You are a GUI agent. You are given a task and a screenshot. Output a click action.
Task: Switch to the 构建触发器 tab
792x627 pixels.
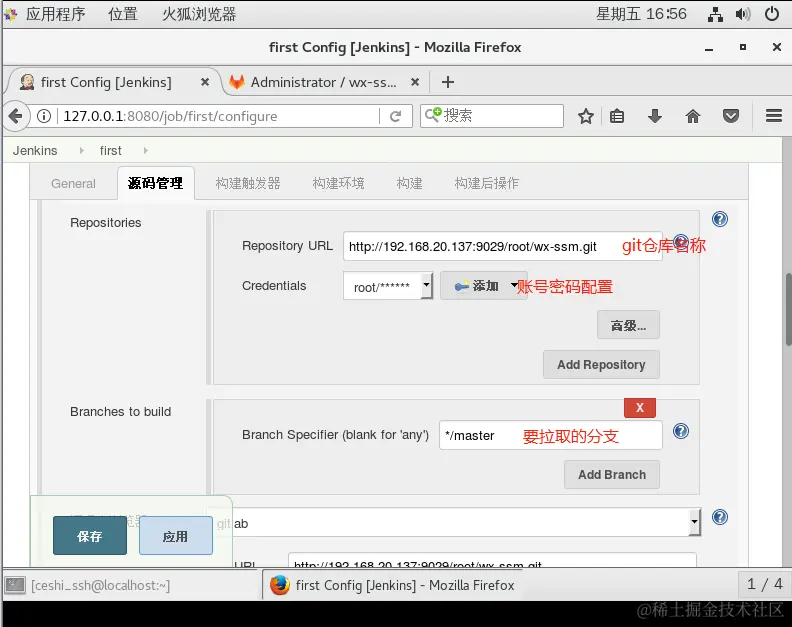coord(248,183)
